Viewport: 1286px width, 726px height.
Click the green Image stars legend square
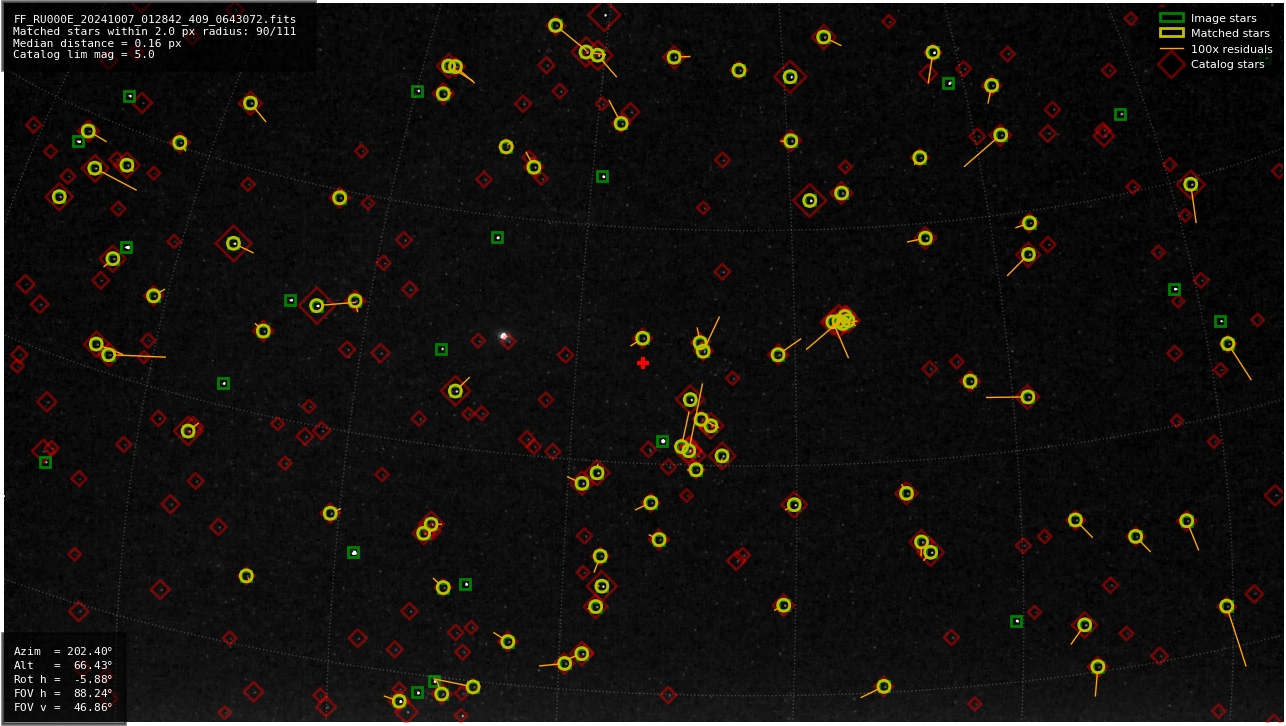click(1171, 18)
